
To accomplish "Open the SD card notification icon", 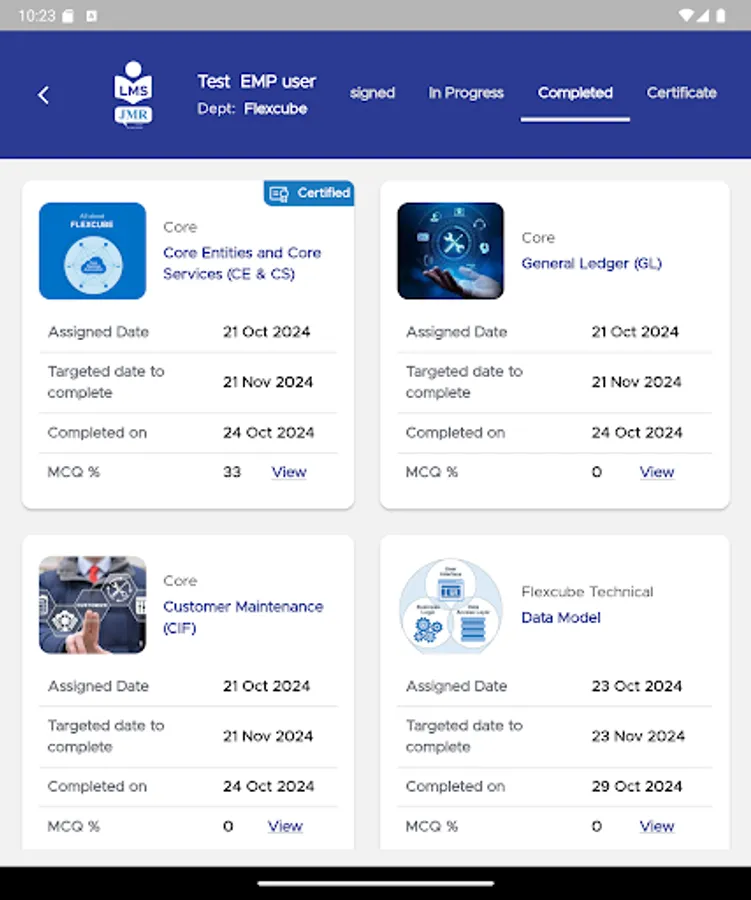I will click(x=68, y=16).
